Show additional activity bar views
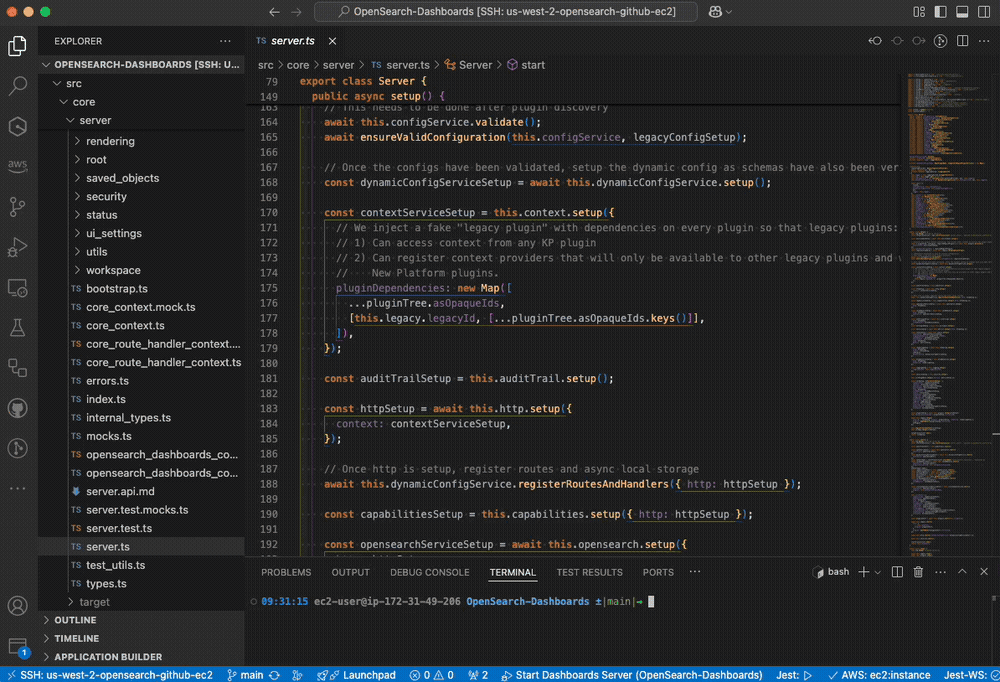 [x=17, y=489]
